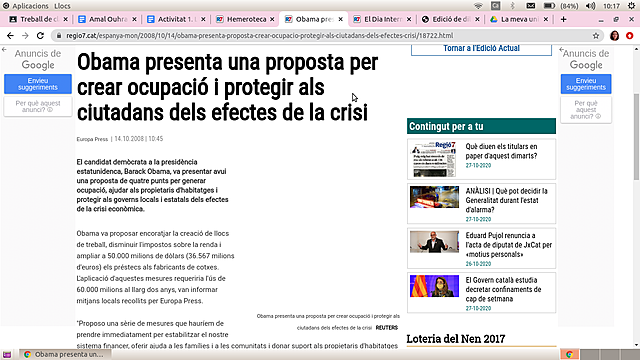Image resolution: width=640 pixels, height=360 pixels.
Task: Close the 'Amal Ouhra' tab
Action: point(134,19)
